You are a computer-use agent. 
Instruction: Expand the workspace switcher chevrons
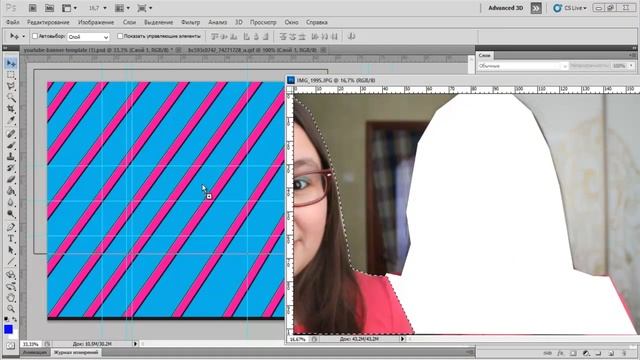(x=536, y=8)
